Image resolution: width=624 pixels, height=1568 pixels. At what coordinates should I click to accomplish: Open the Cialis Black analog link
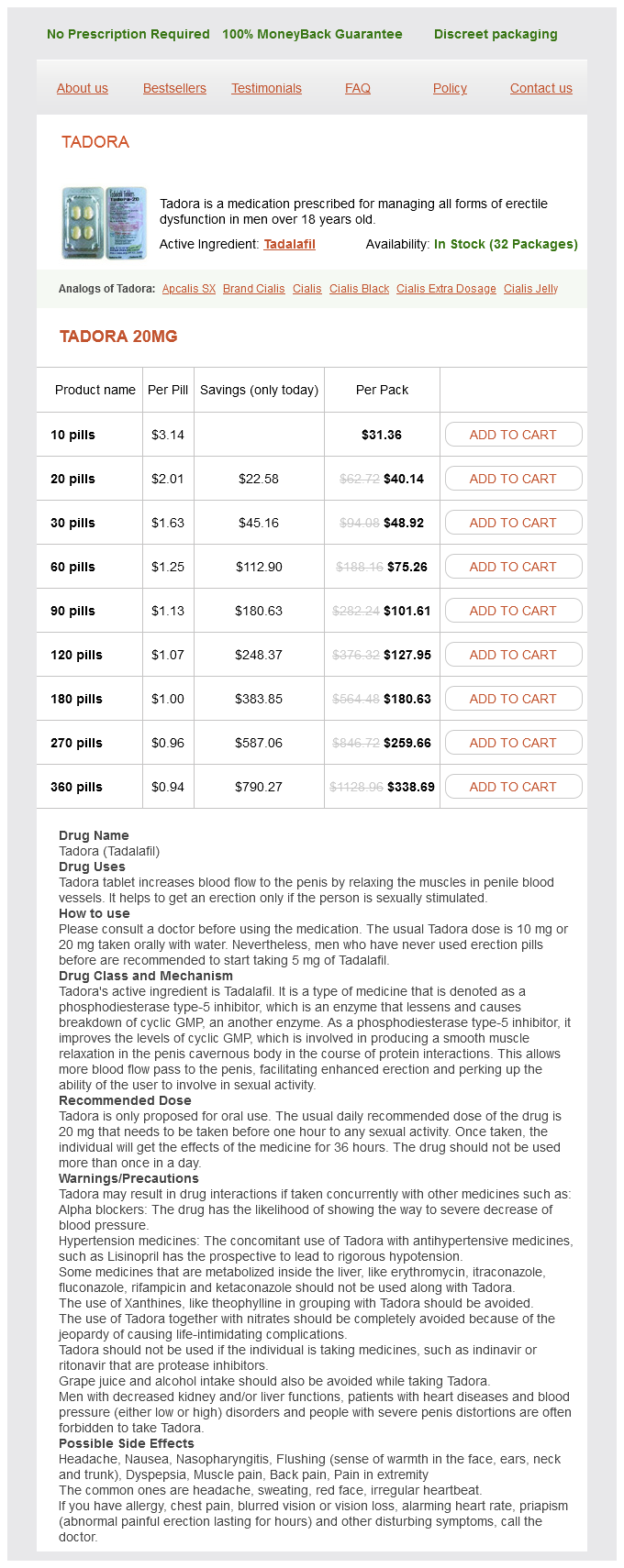coord(359,289)
